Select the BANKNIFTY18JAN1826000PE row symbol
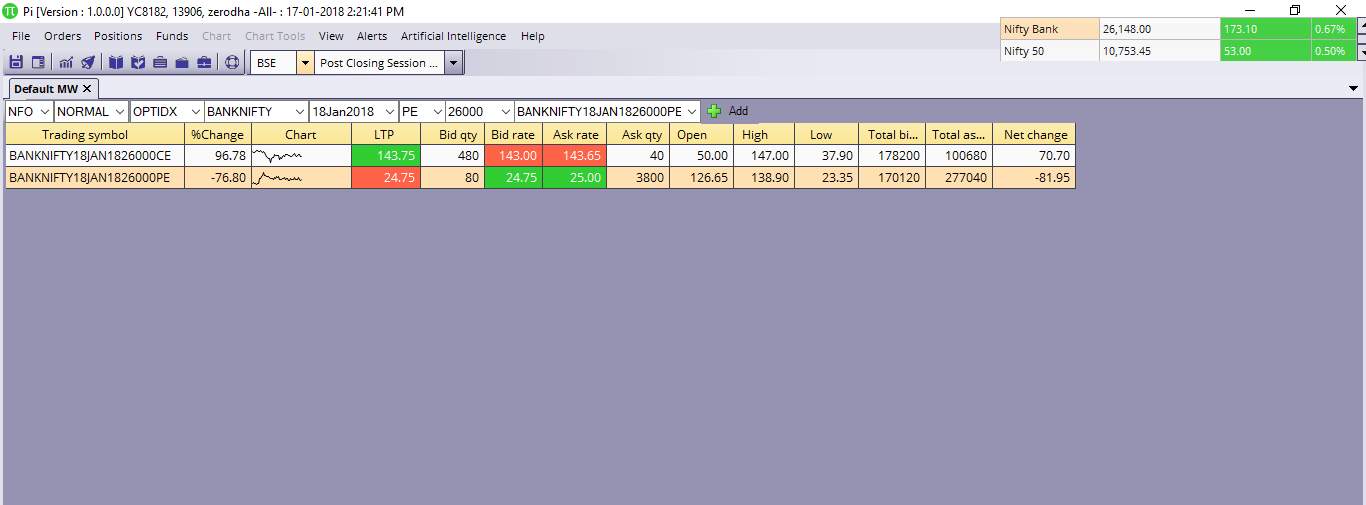This screenshot has width=1366, height=505. (x=95, y=177)
